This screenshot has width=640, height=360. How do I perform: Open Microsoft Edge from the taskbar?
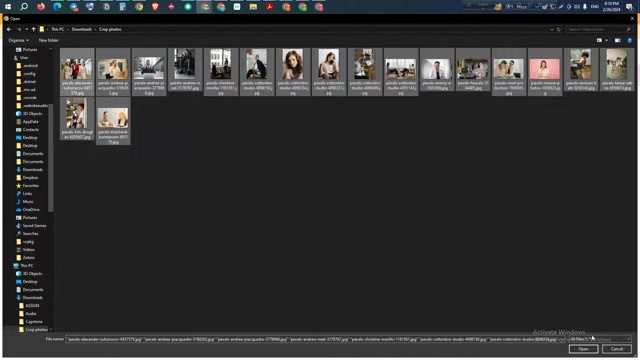(57, 7)
